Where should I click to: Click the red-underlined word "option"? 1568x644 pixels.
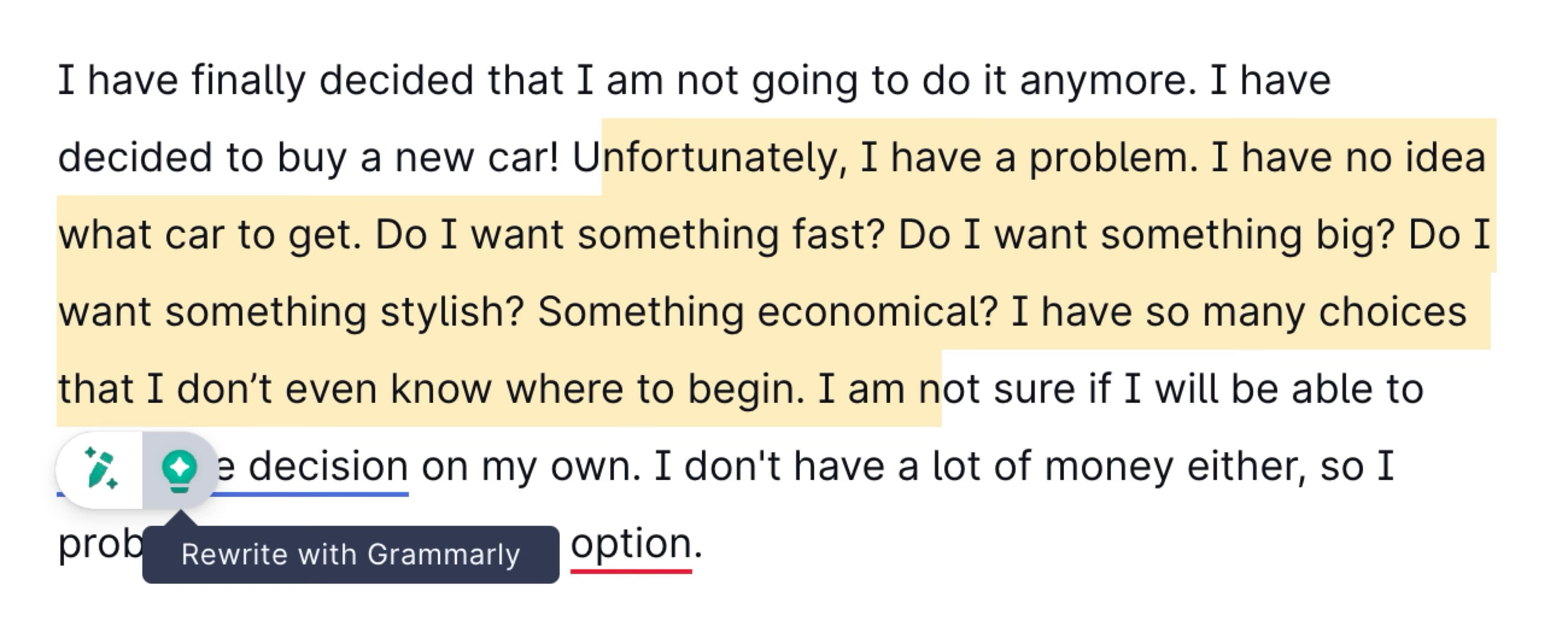[x=631, y=543]
